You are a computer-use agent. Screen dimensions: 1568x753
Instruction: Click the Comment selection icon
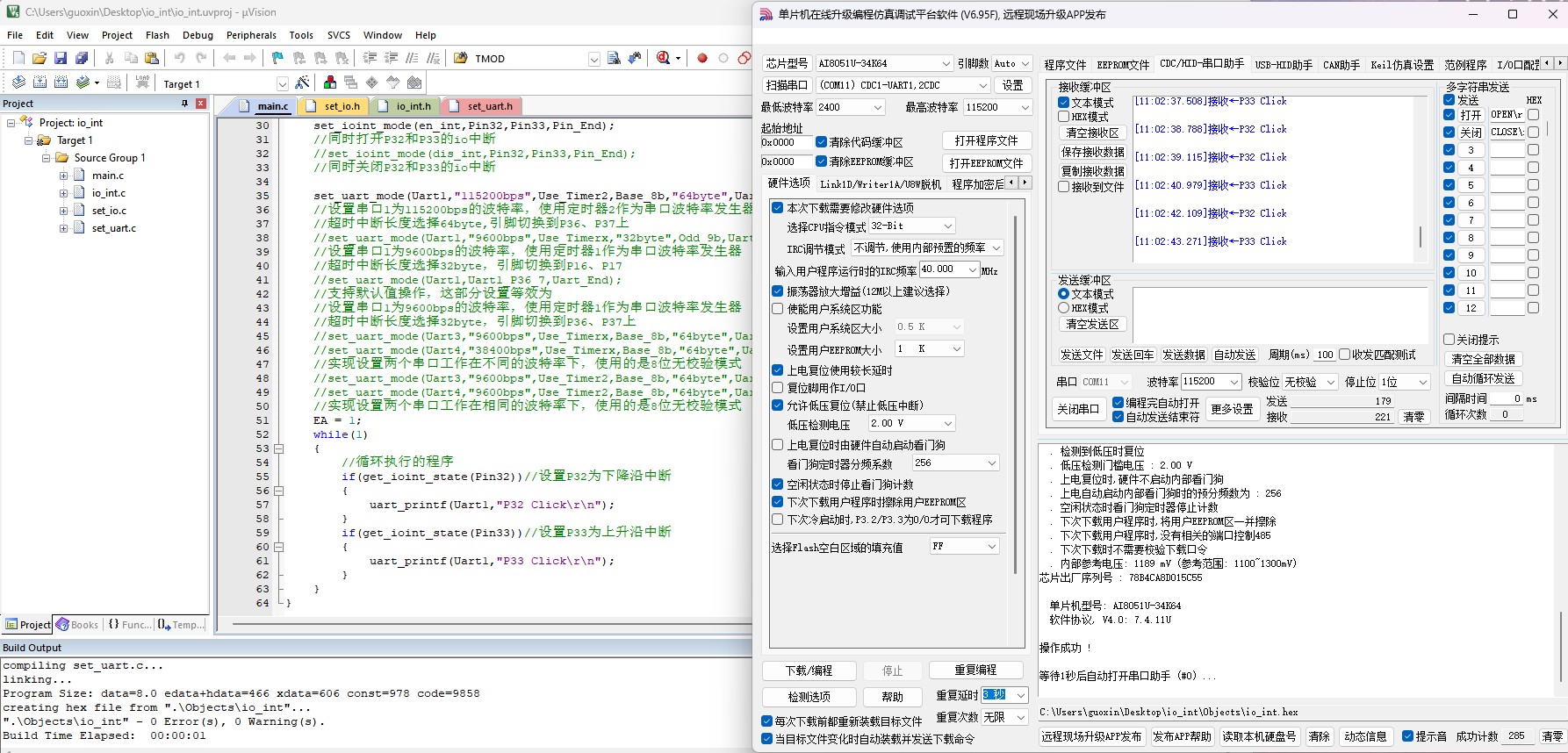(412, 59)
